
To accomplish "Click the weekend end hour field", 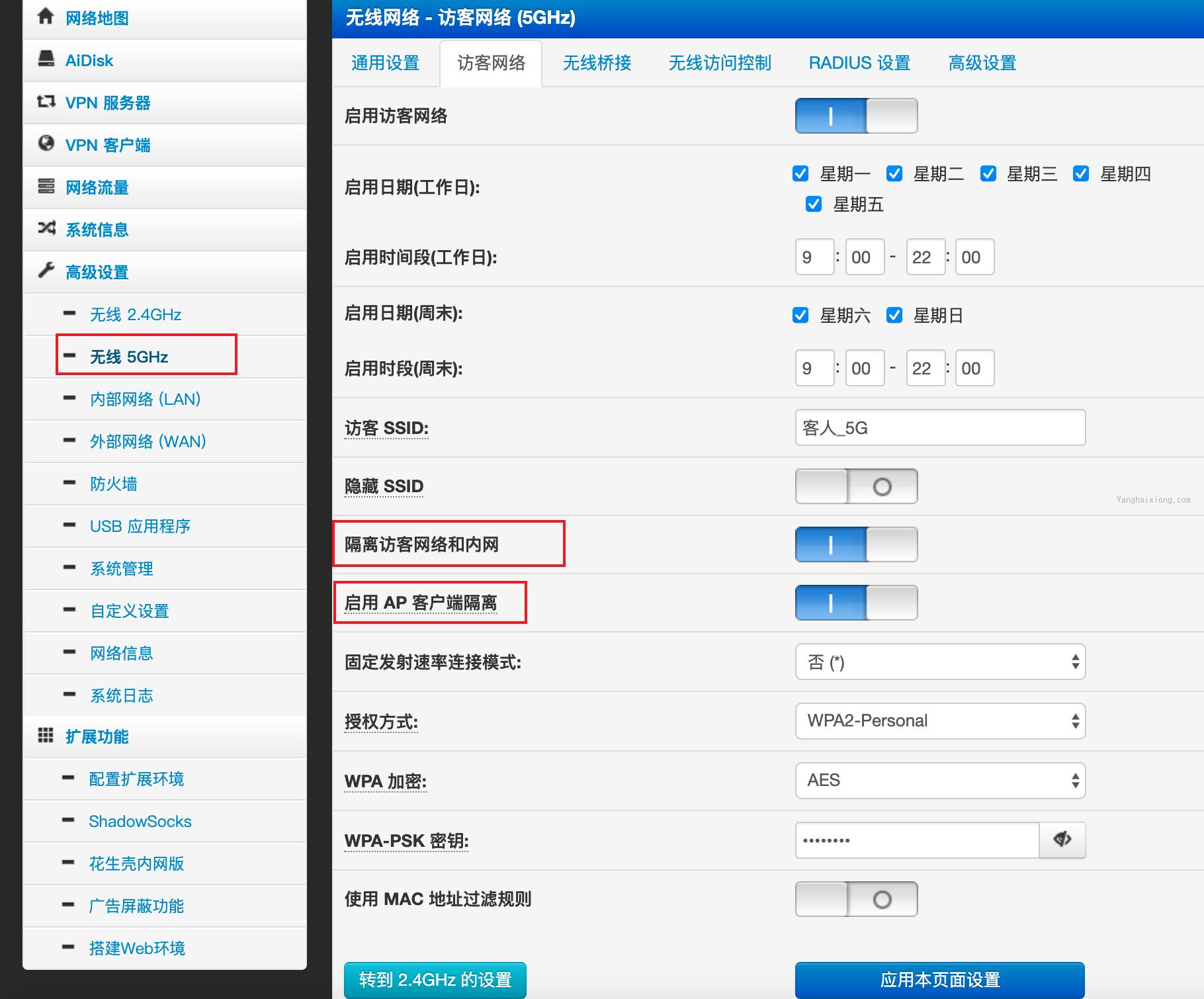I will [x=925, y=368].
